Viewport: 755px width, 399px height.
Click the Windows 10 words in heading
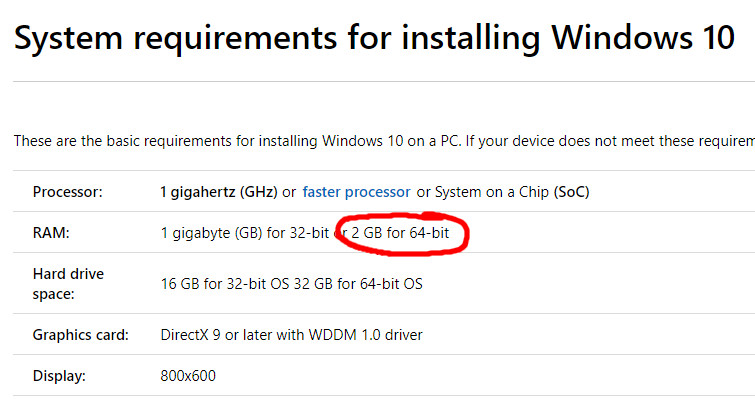pos(643,38)
